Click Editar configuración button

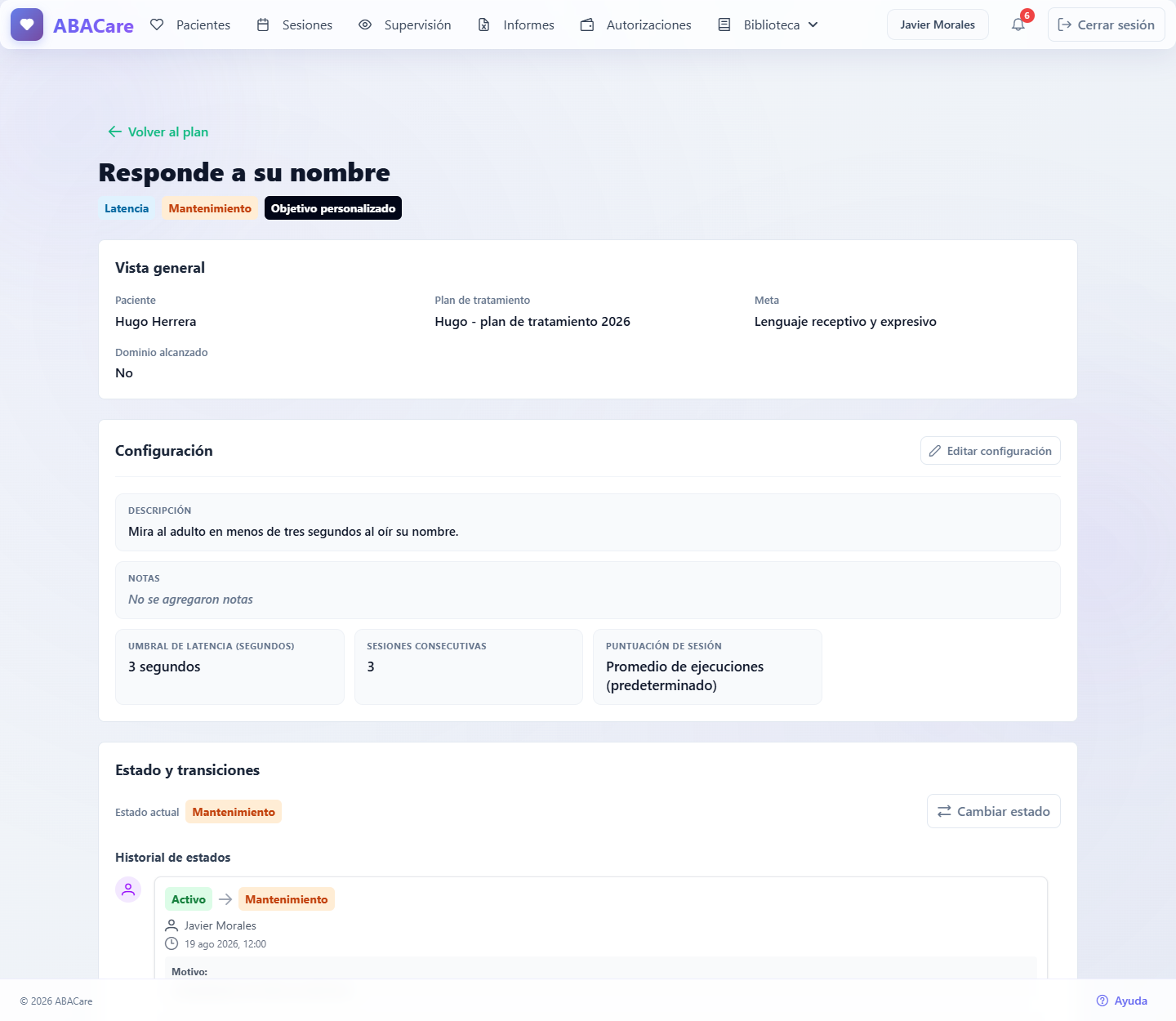(x=991, y=451)
